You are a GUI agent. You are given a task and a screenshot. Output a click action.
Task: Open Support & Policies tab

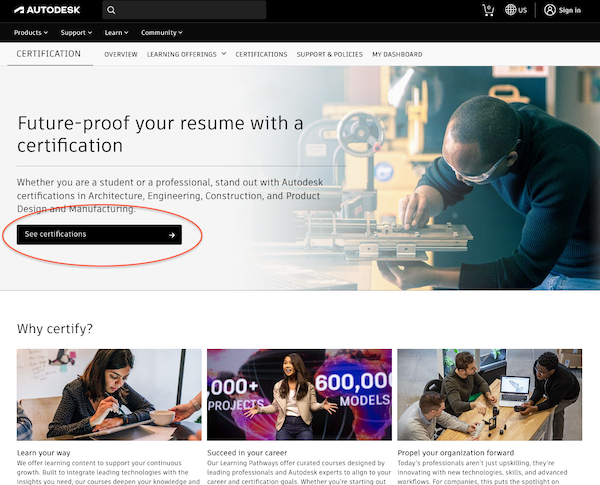(329, 54)
